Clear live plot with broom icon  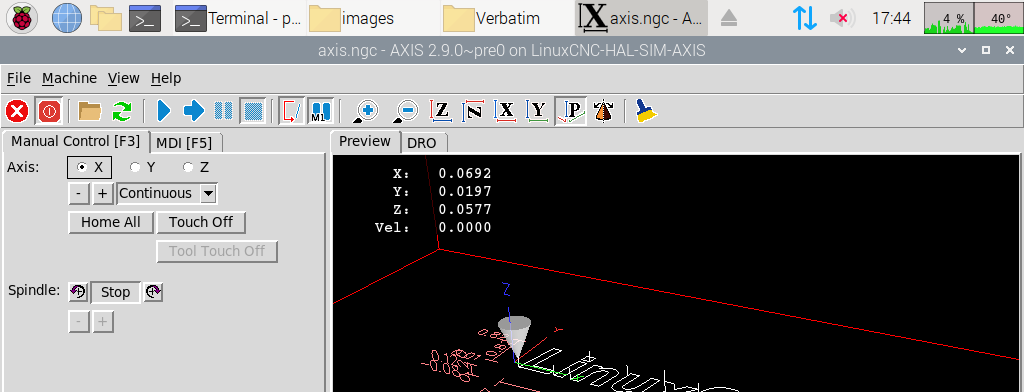pos(646,111)
